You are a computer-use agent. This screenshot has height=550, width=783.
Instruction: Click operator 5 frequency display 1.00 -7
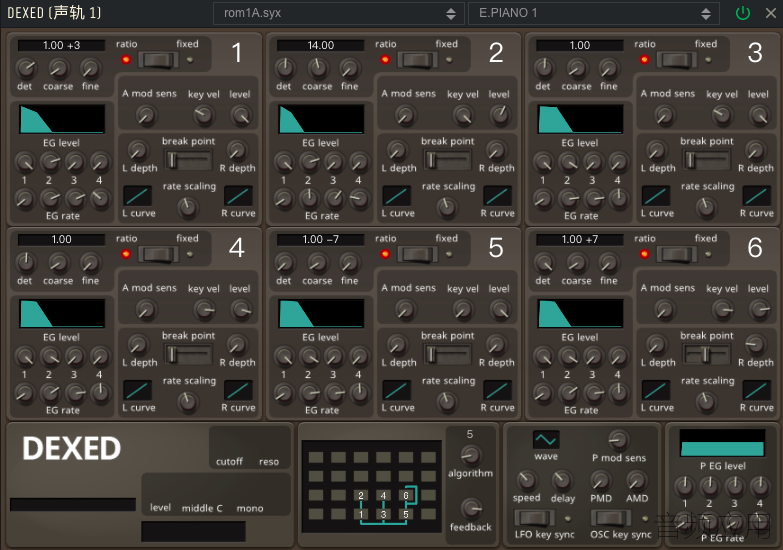tap(321, 239)
